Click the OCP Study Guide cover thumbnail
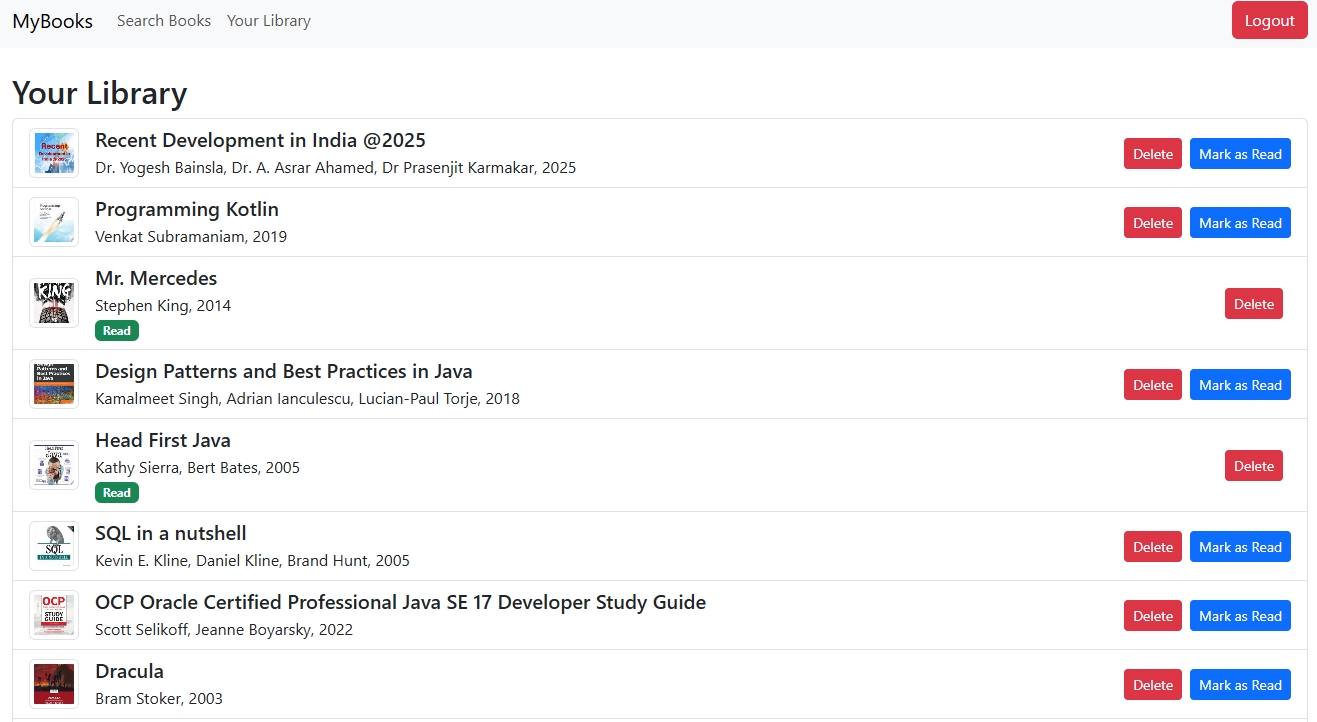The image size is (1317, 722). coord(54,615)
